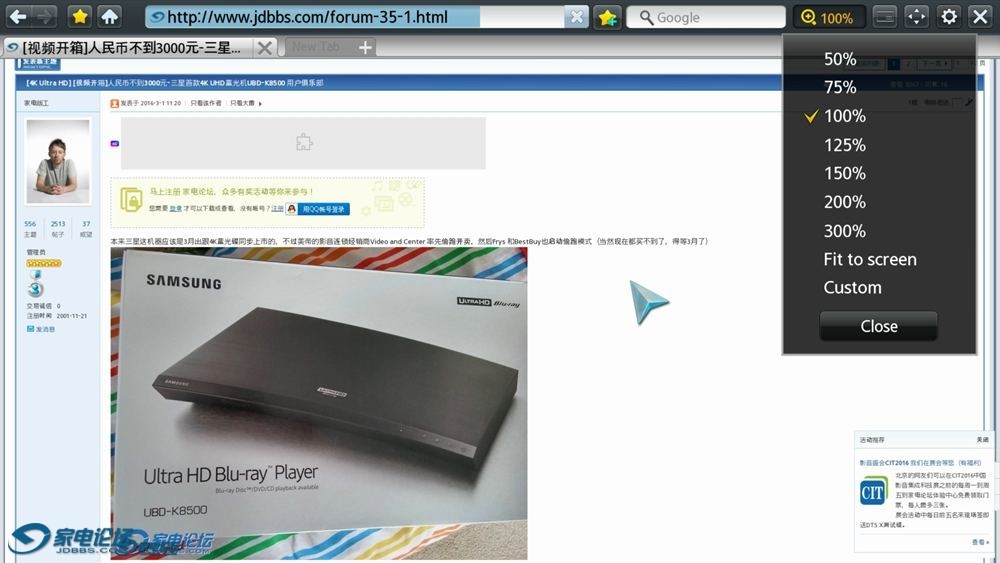This screenshot has height=563, width=1000.
Task: Click 只看该作者 link in post header
Action: [205, 103]
